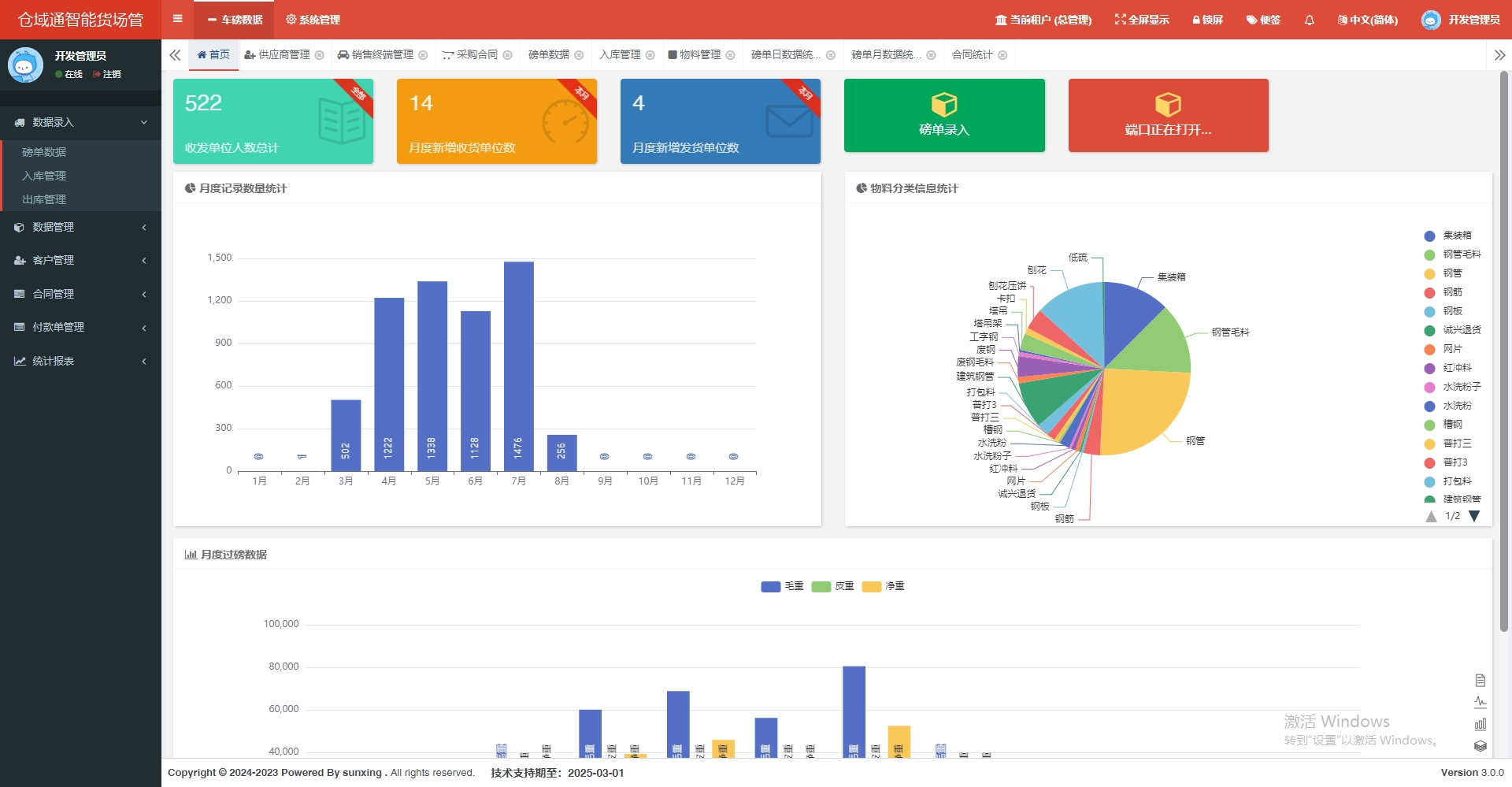1512x787 pixels.
Task: Toggle 皮重 series in chart legend
Action: (832, 586)
